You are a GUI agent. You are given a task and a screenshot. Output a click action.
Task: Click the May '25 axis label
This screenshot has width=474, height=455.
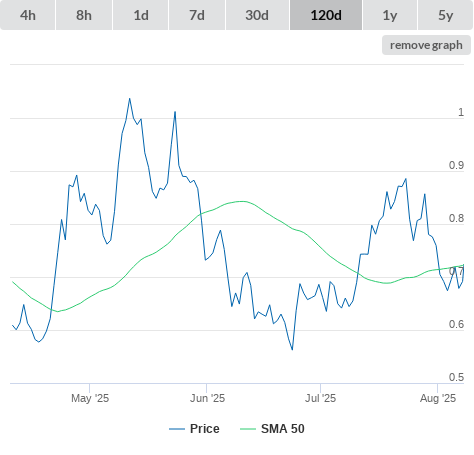pos(90,398)
